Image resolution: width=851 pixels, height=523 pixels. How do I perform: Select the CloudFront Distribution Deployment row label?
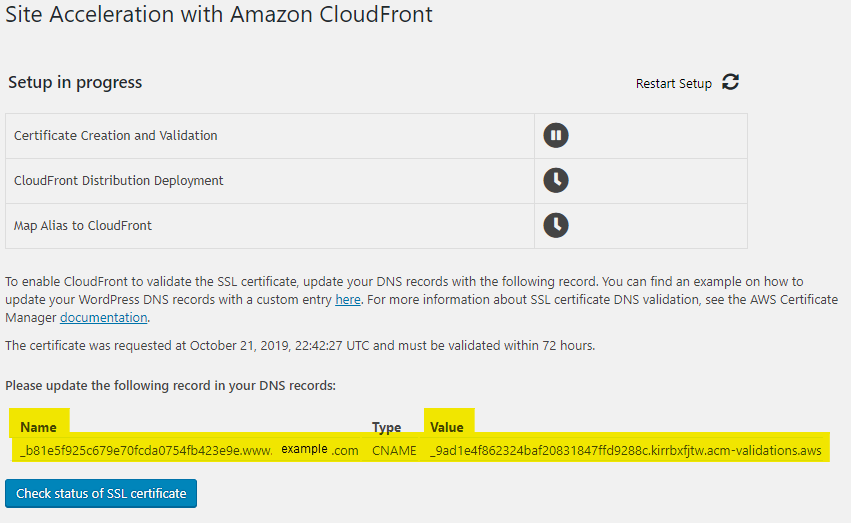[x=118, y=180]
